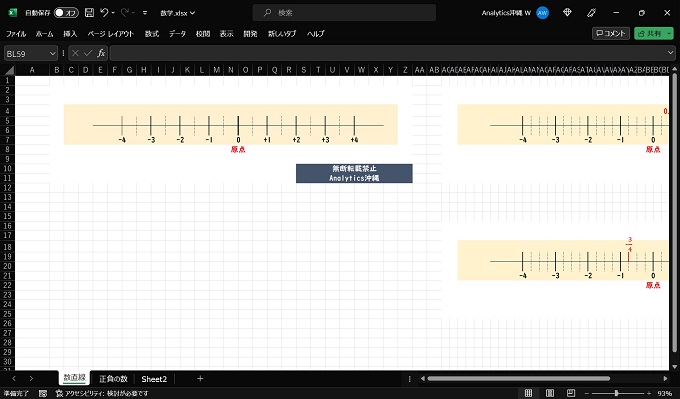Image resolution: width=680 pixels, height=399 pixels.
Task: Switch to Normal view icon
Action: point(528,393)
